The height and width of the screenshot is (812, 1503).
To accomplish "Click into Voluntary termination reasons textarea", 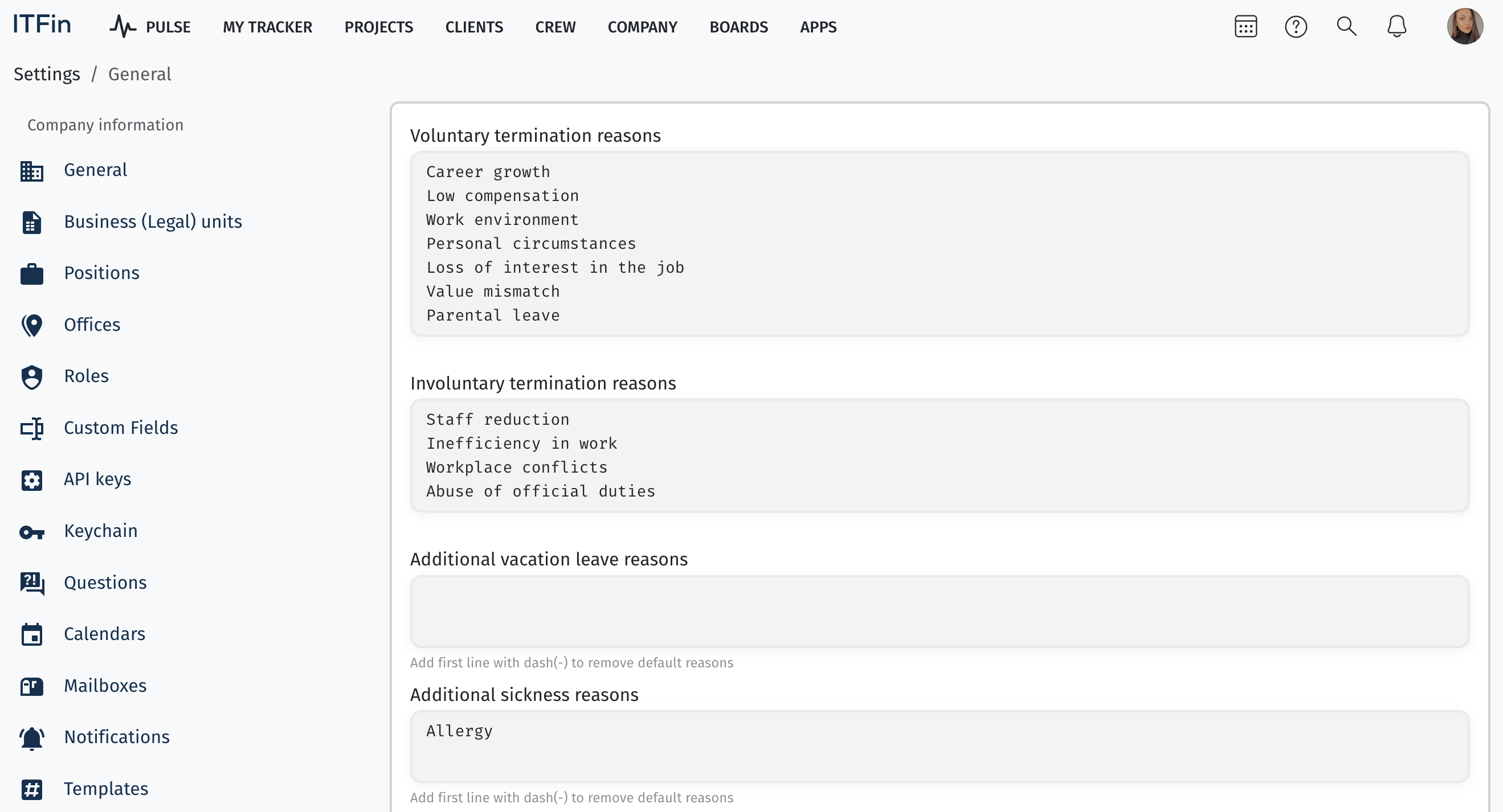I will pyautogui.click(x=940, y=244).
